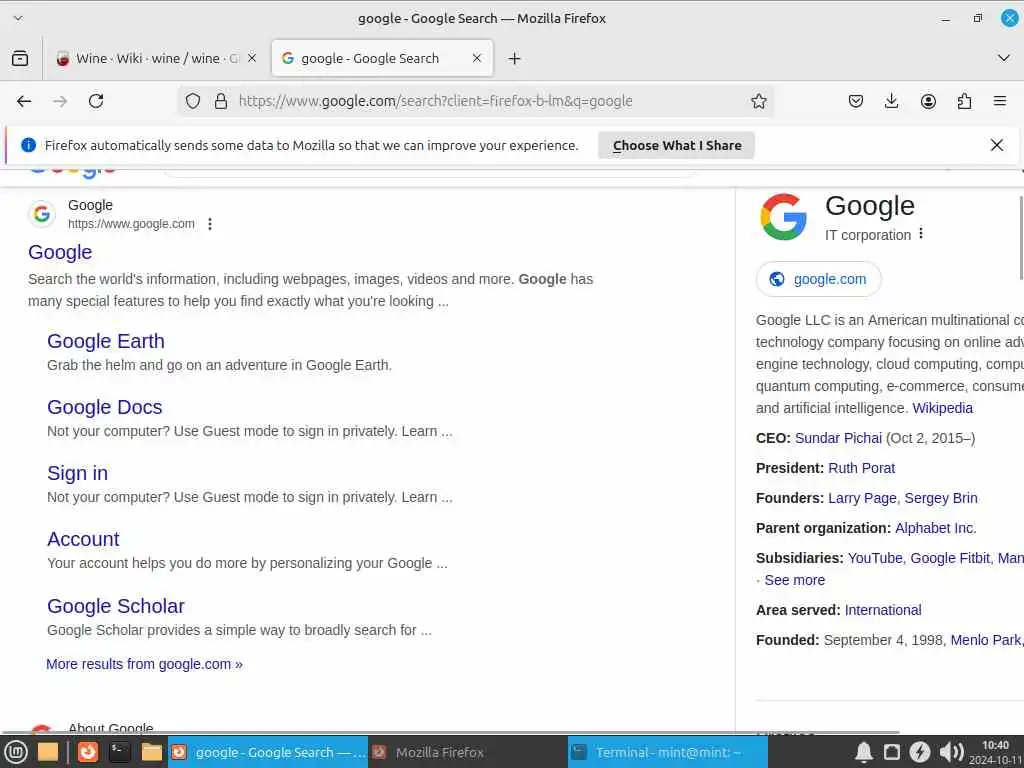Switch to Terminal mint@mint taskbar window
The width and height of the screenshot is (1024, 768).
[667, 752]
